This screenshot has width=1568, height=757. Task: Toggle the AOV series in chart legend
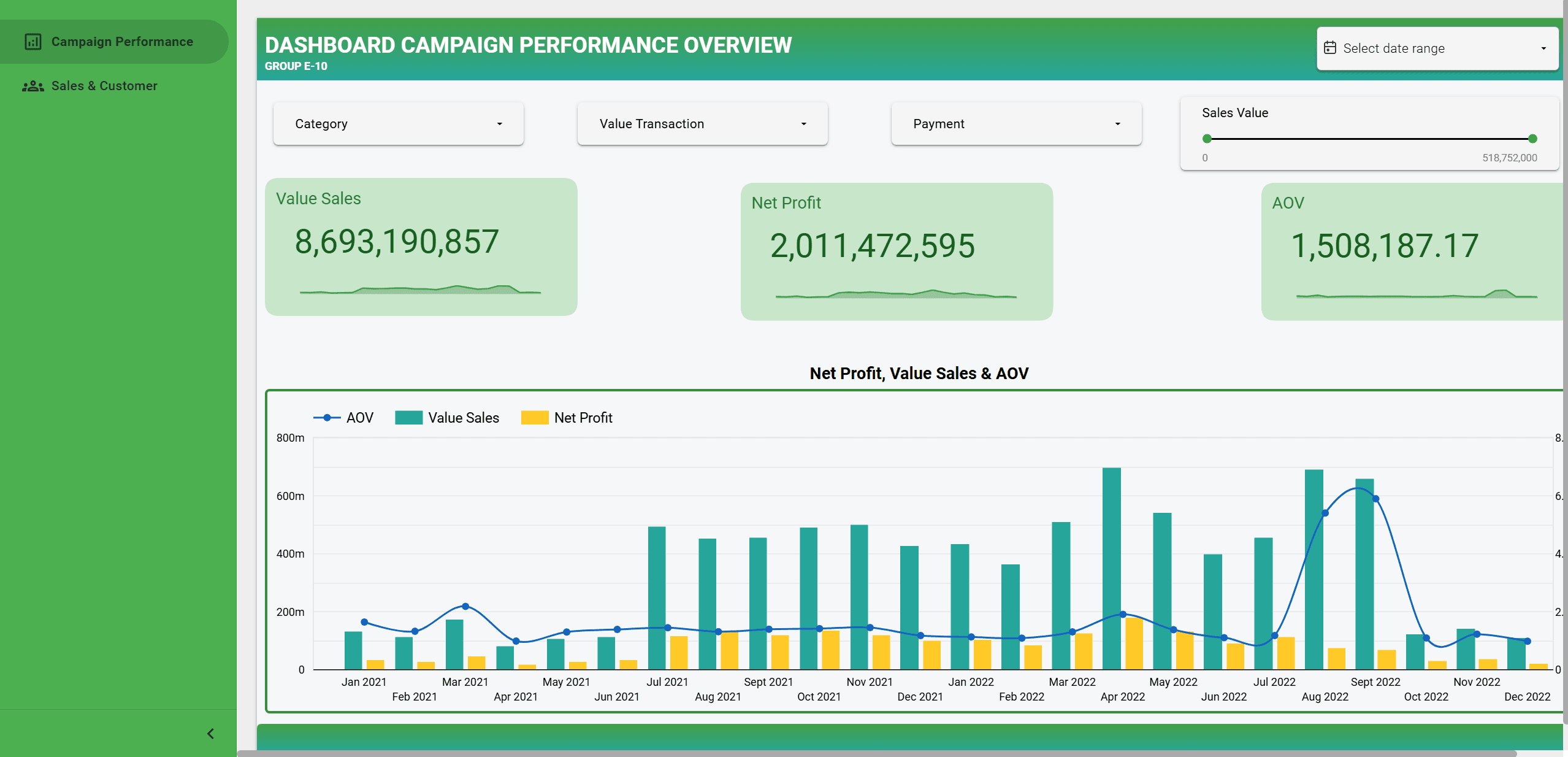click(x=343, y=418)
